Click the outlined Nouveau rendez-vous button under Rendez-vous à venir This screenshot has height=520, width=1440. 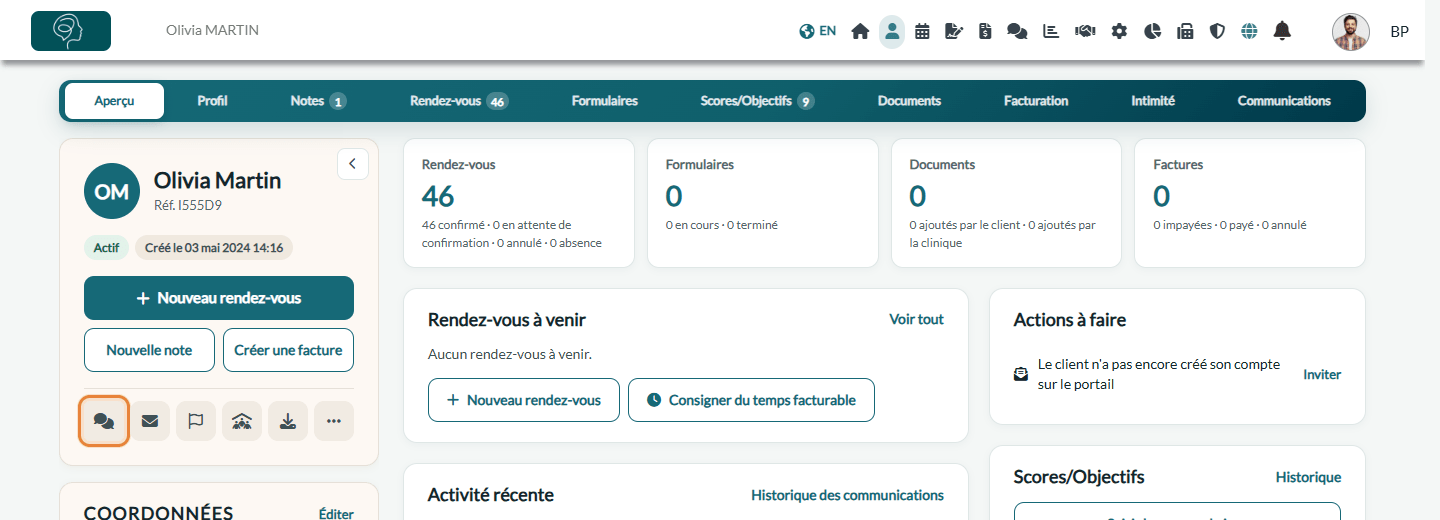(524, 400)
